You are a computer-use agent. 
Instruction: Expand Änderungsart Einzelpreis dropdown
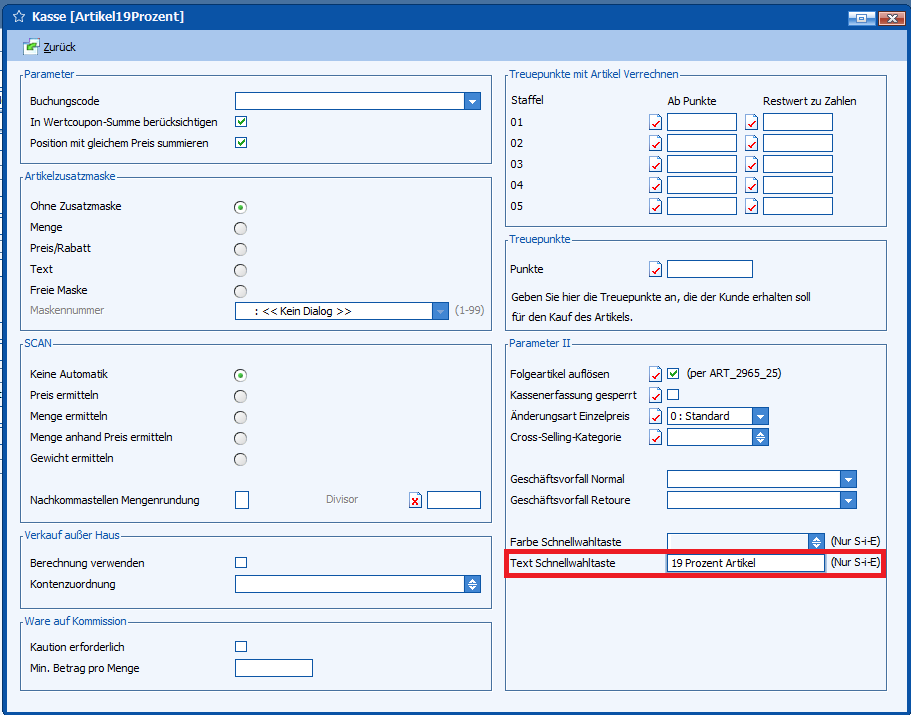click(x=760, y=416)
